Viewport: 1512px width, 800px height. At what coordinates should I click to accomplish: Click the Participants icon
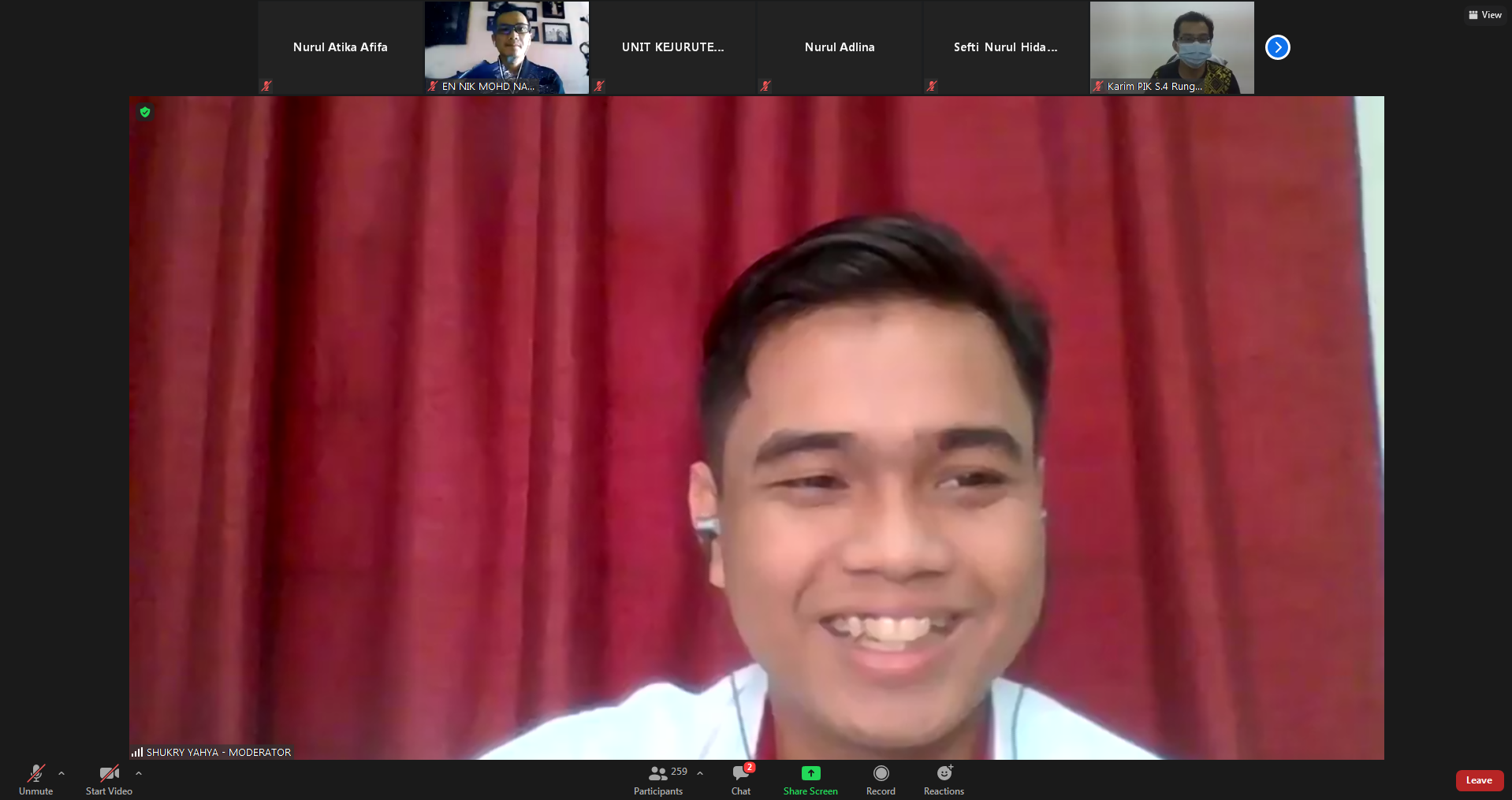pyautogui.click(x=658, y=774)
